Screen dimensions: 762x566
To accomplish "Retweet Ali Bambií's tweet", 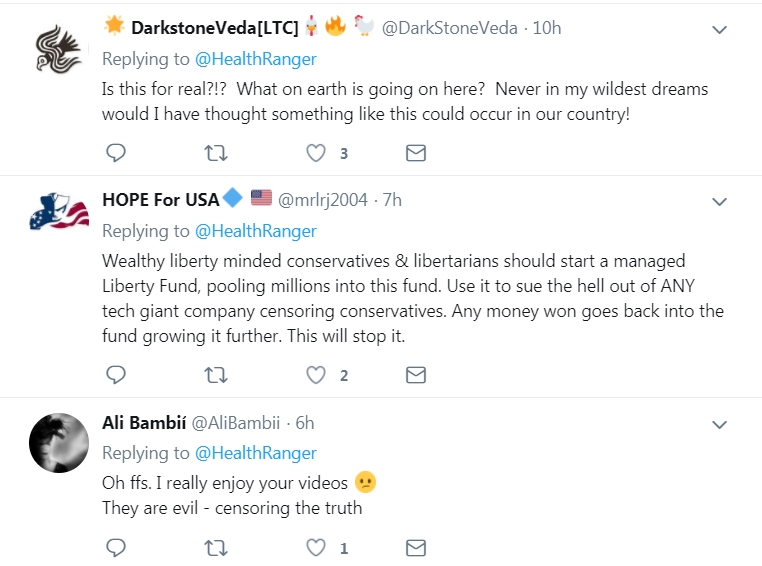I will point(215,547).
